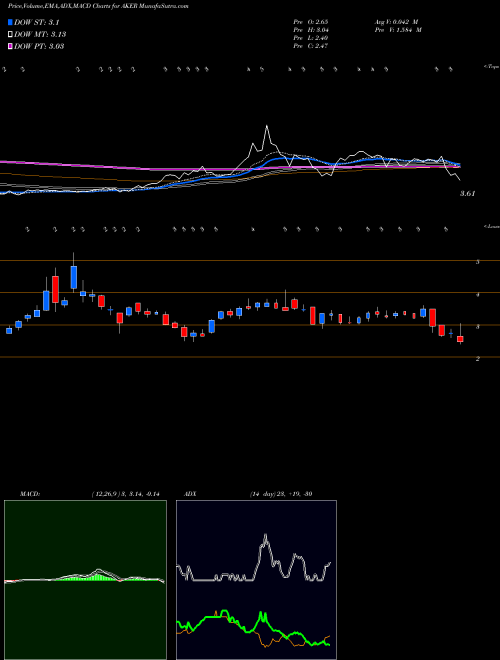Click the white DOW MT legend swatch
This screenshot has height=660, width=500.
point(10,35)
